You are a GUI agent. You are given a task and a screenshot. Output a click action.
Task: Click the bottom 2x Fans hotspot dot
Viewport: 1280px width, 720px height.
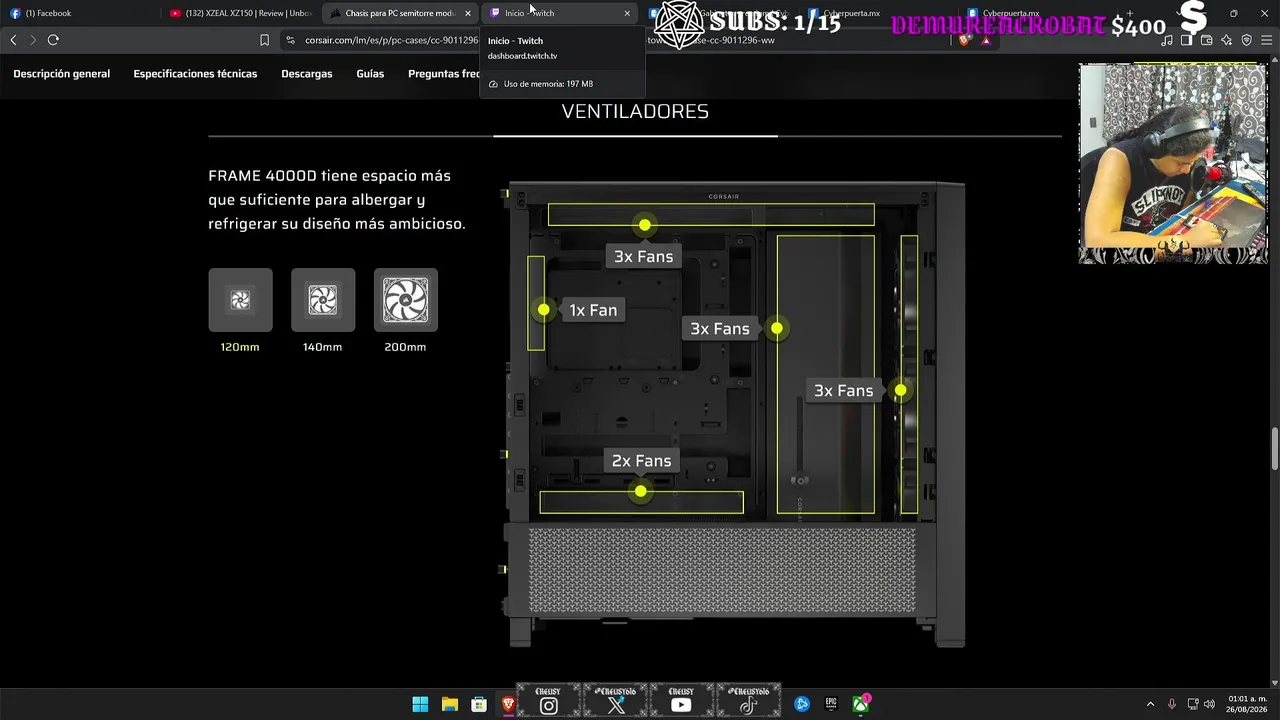coord(641,491)
